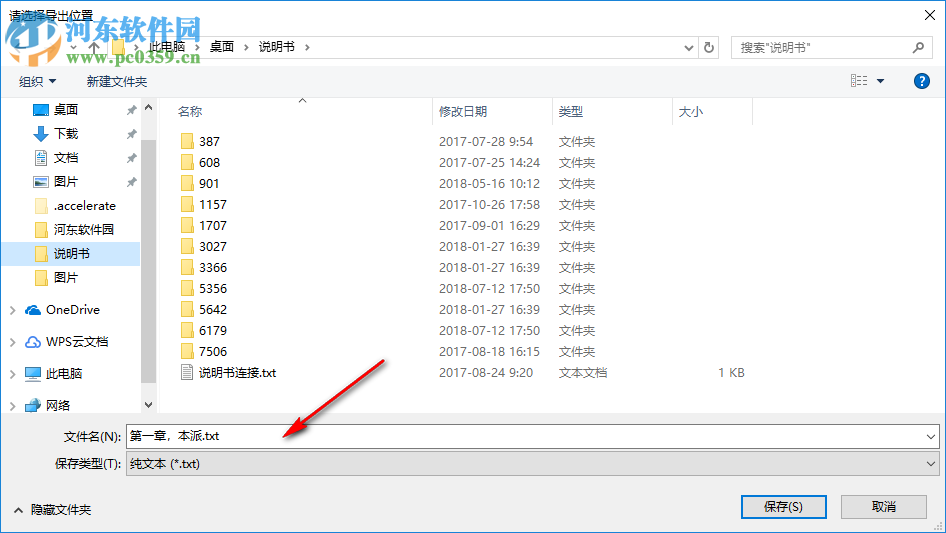Select 文档 in quick access

point(66,158)
